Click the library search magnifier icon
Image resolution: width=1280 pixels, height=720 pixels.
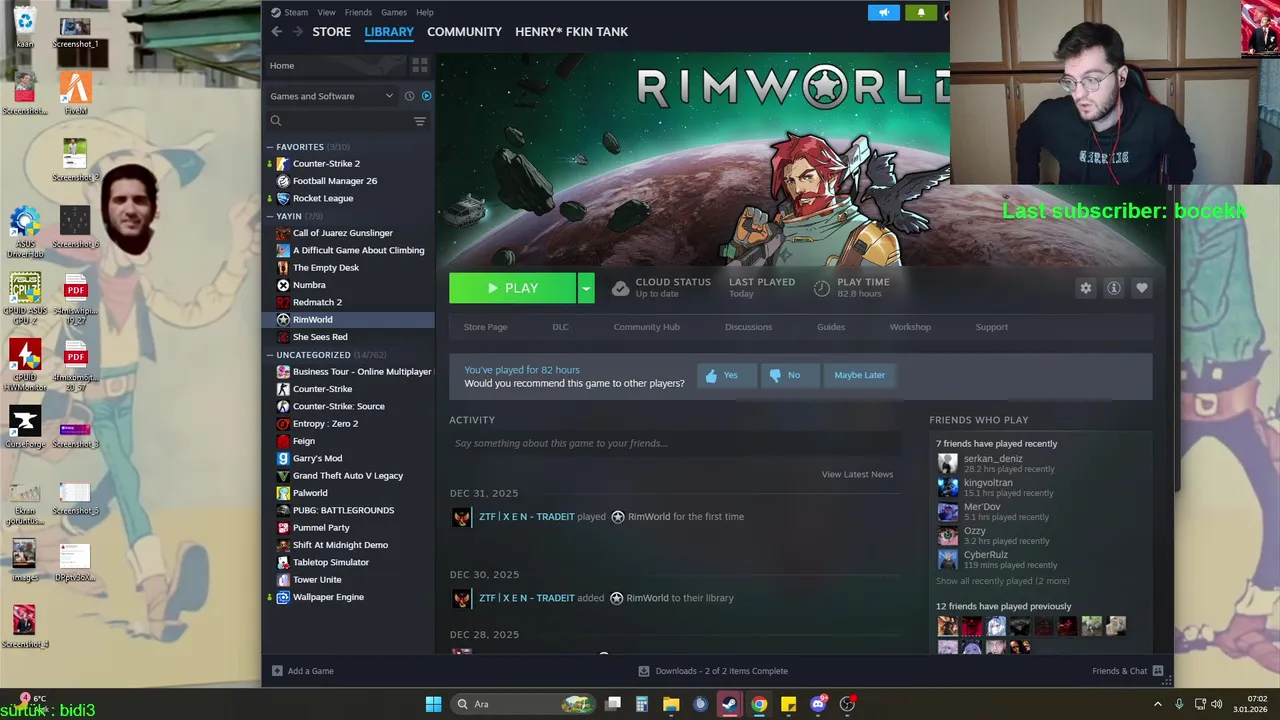click(x=276, y=121)
